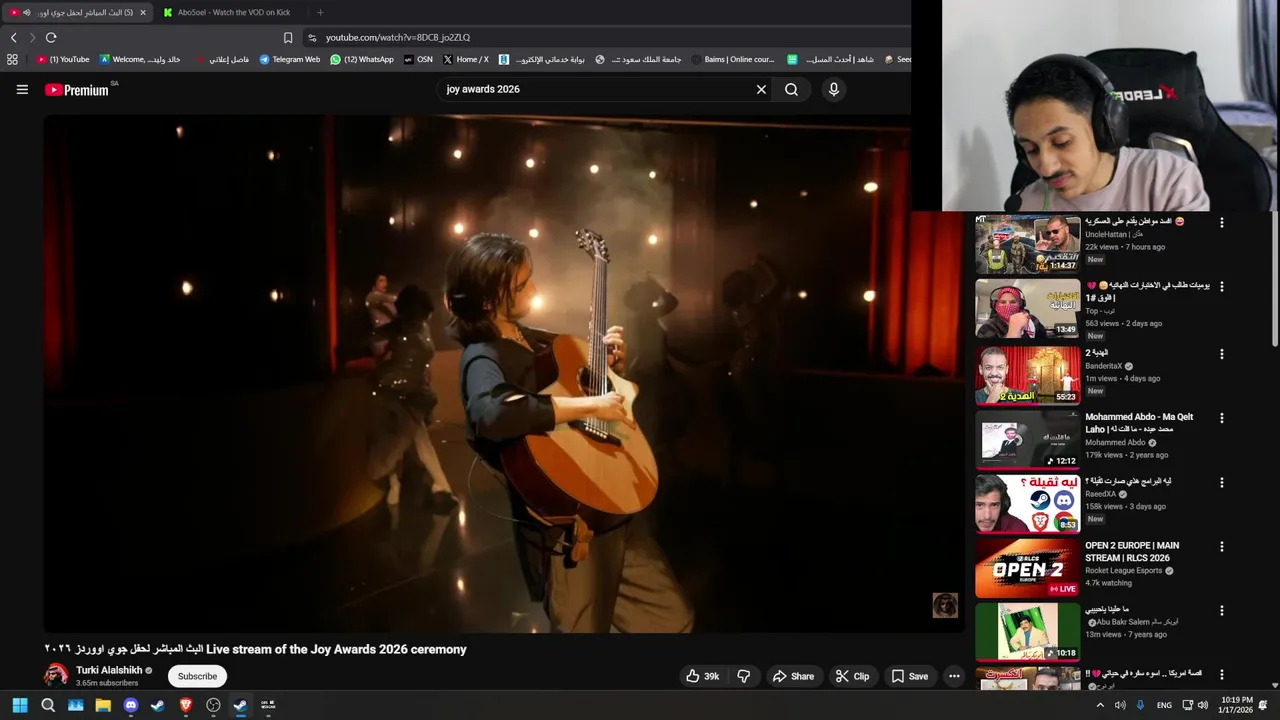Viewport: 1280px width, 720px height.
Task: Open notification bell in system tray
Action: click(1263, 705)
